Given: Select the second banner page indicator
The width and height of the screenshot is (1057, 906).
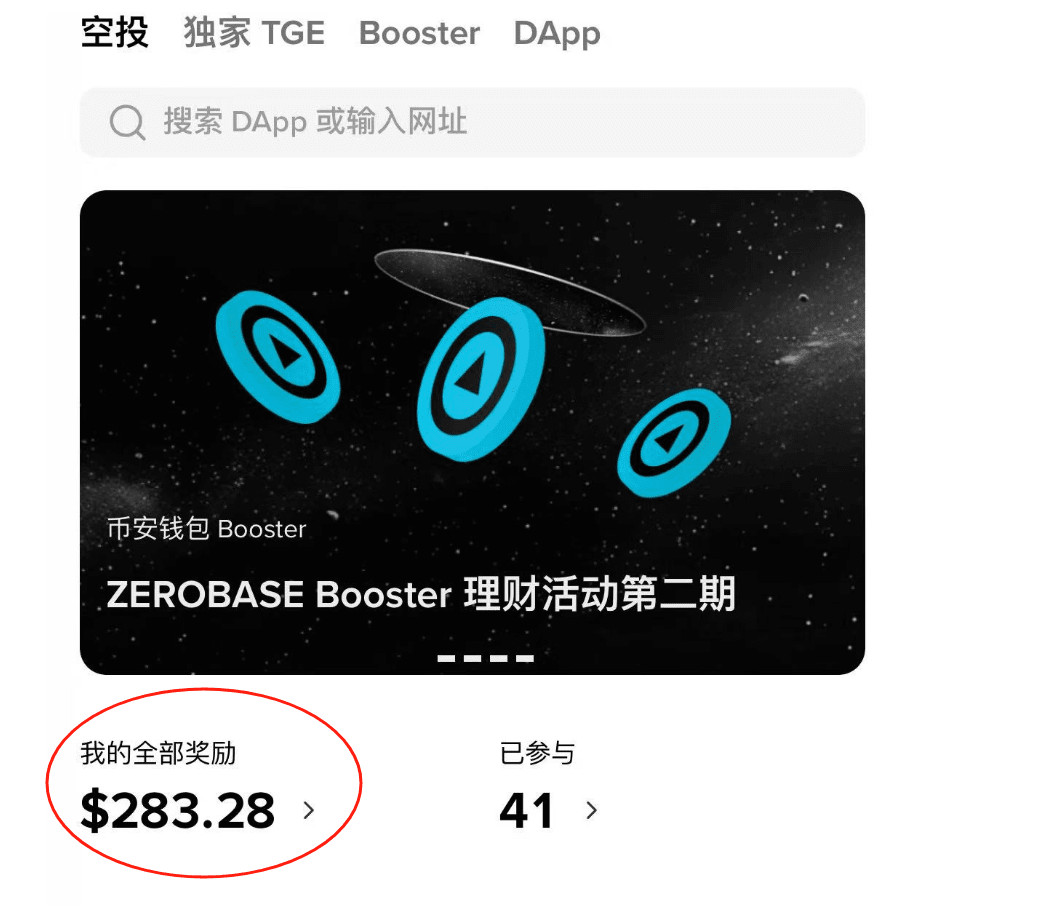Looking at the screenshot, I should (473, 658).
